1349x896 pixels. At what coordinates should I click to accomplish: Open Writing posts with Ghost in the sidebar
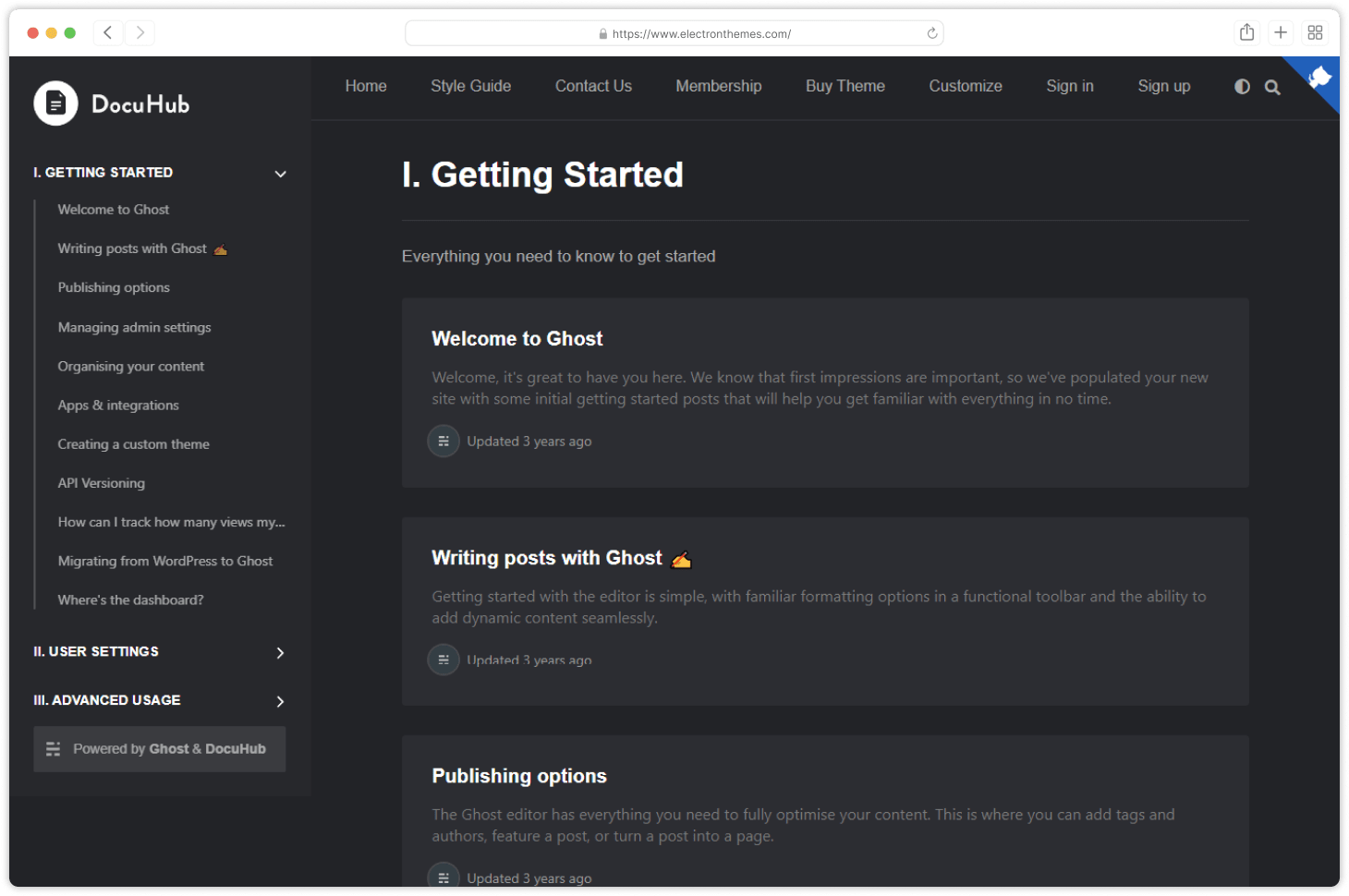142,248
